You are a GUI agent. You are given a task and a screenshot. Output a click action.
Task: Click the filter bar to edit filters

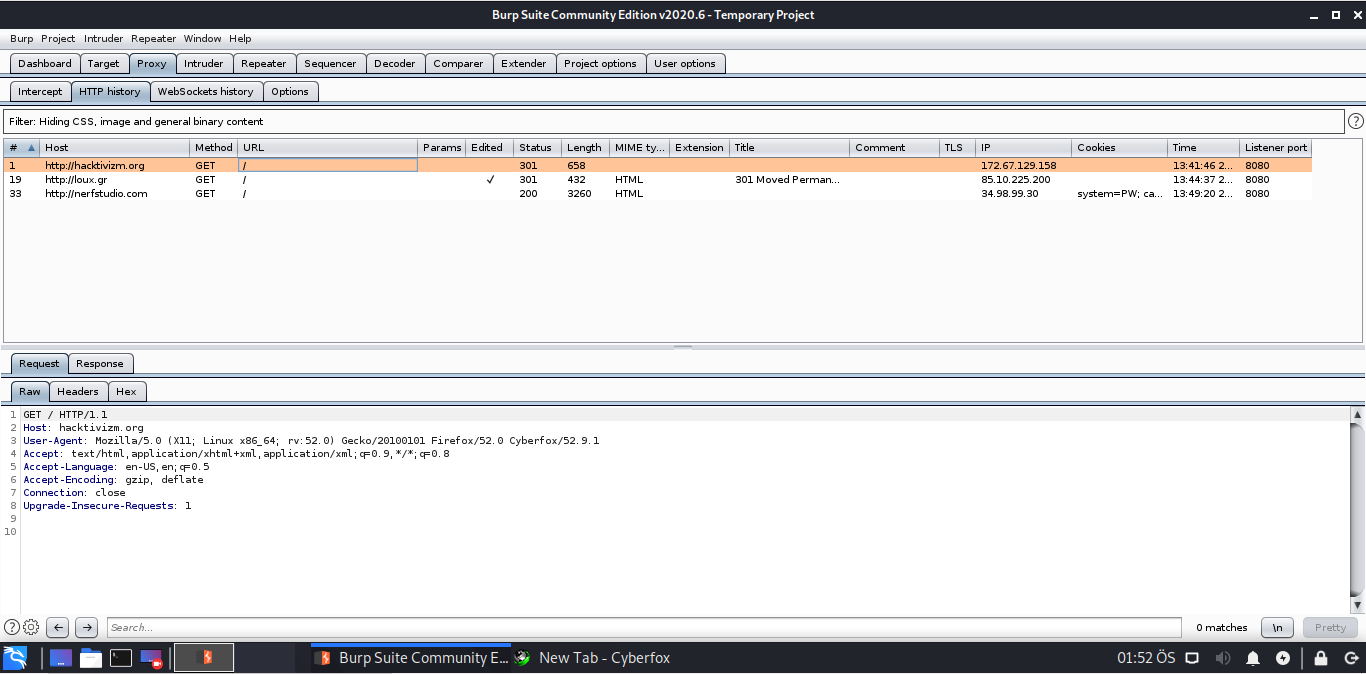pyautogui.click(x=673, y=121)
